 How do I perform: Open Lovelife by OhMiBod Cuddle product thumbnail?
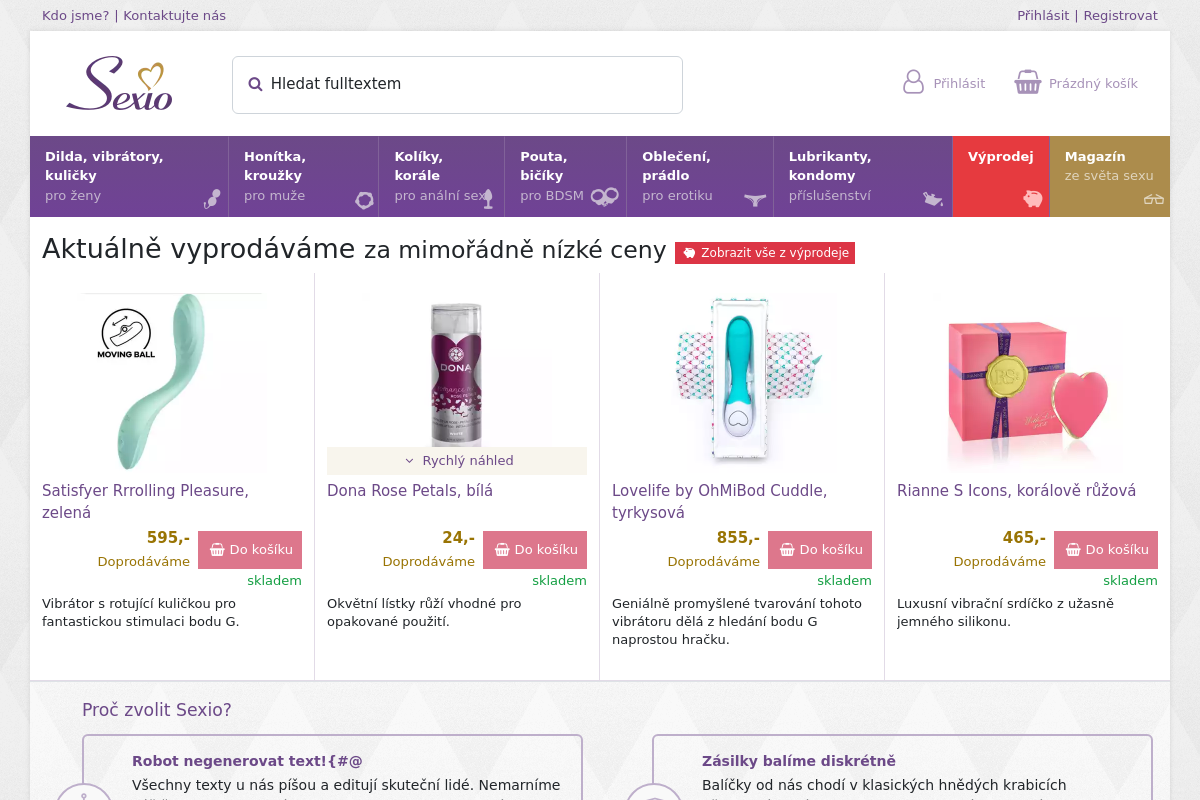click(x=742, y=381)
